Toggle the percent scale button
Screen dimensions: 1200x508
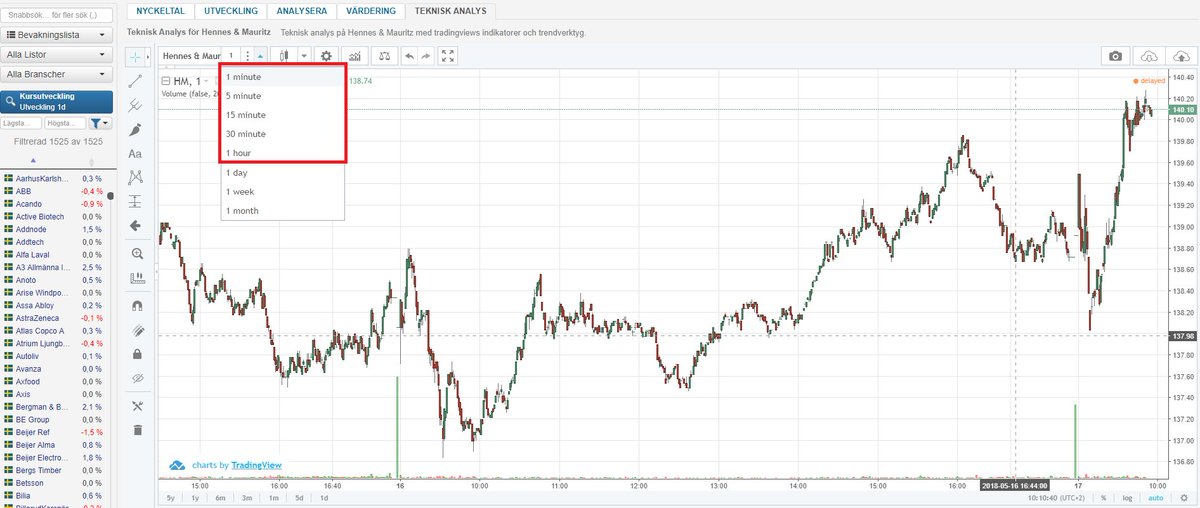point(1104,498)
